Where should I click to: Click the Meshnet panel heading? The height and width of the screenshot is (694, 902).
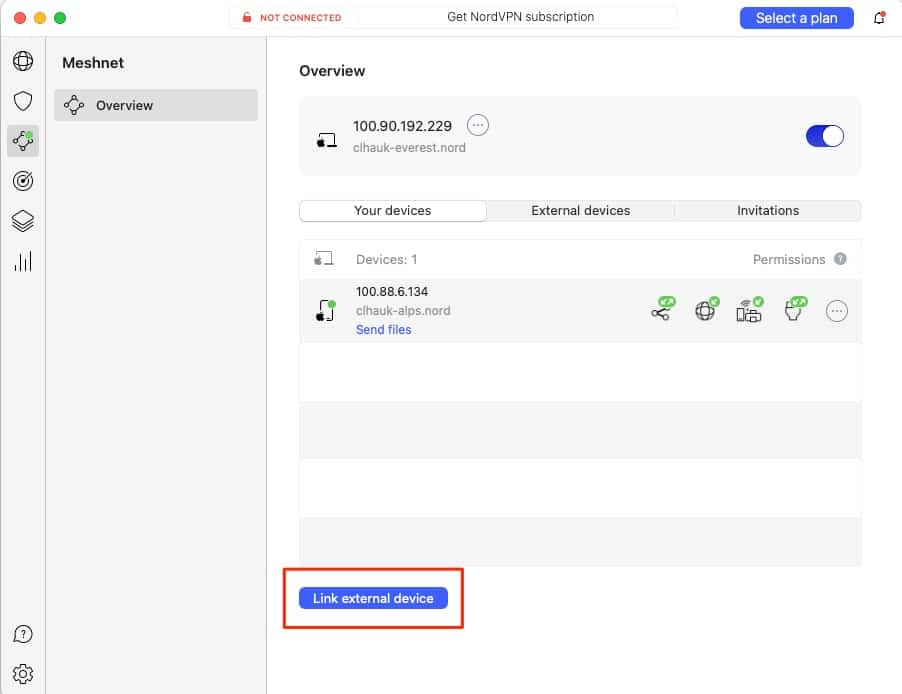click(x=93, y=63)
